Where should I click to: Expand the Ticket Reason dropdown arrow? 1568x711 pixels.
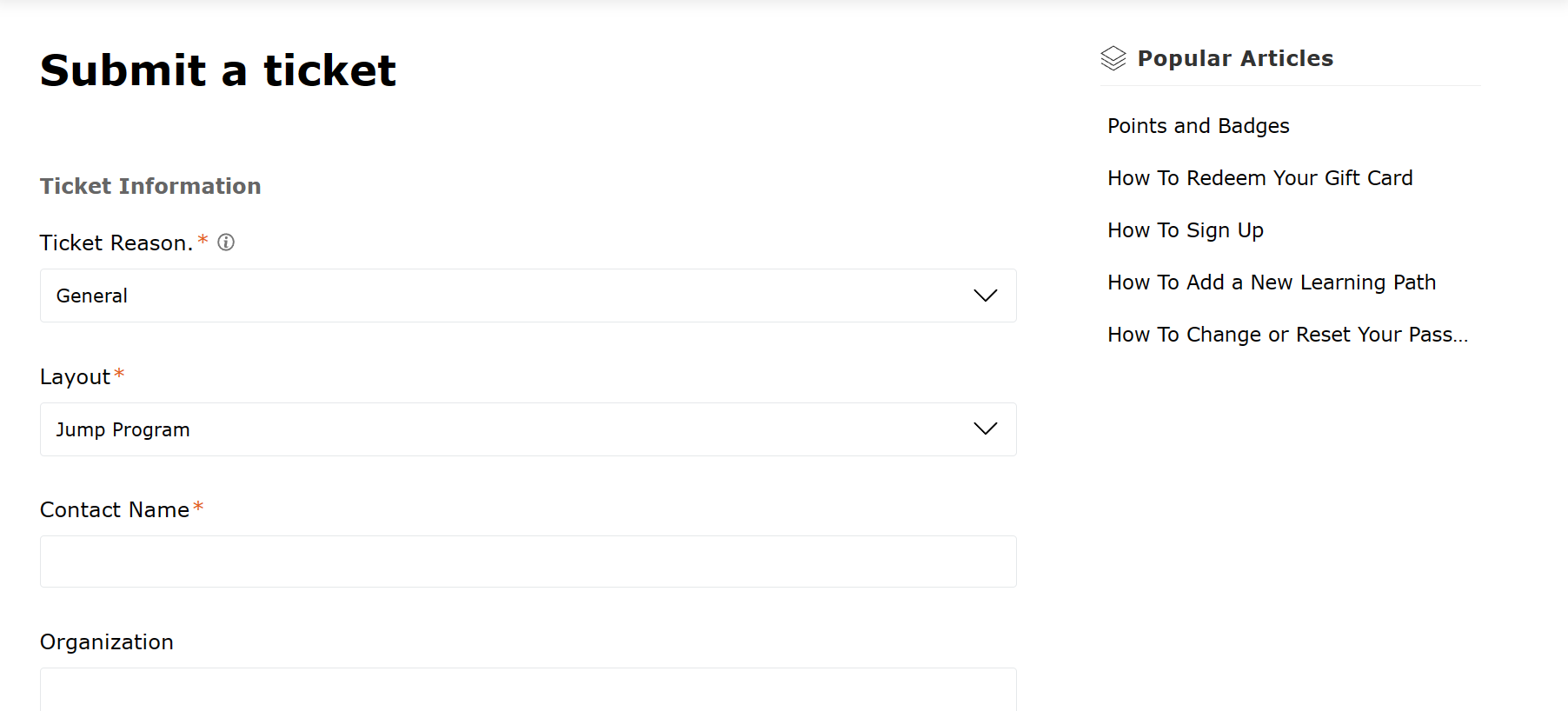click(x=985, y=296)
